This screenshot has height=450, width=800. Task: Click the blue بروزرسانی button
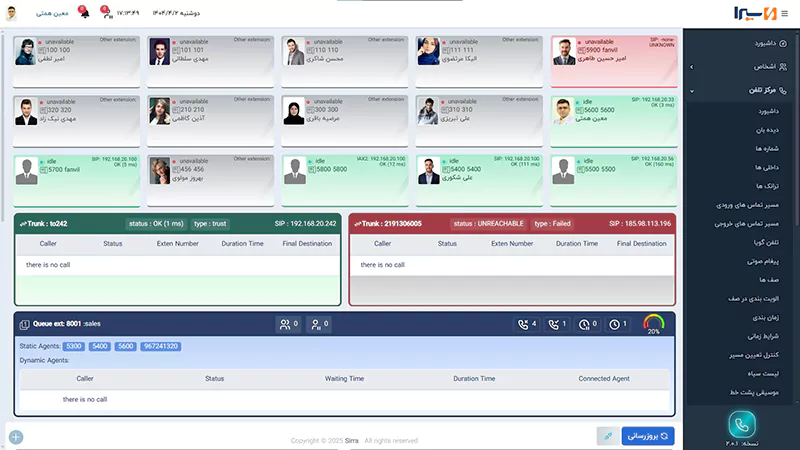[x=648, y=436]
